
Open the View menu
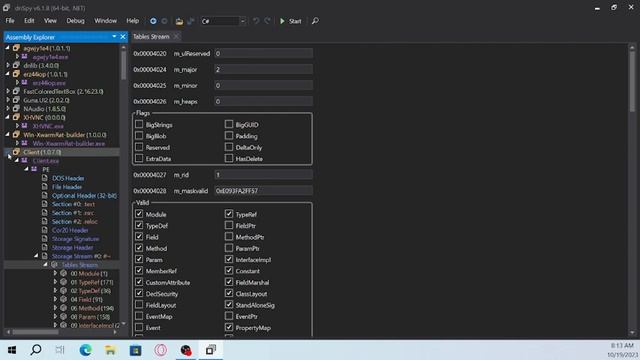coord(50,21)
